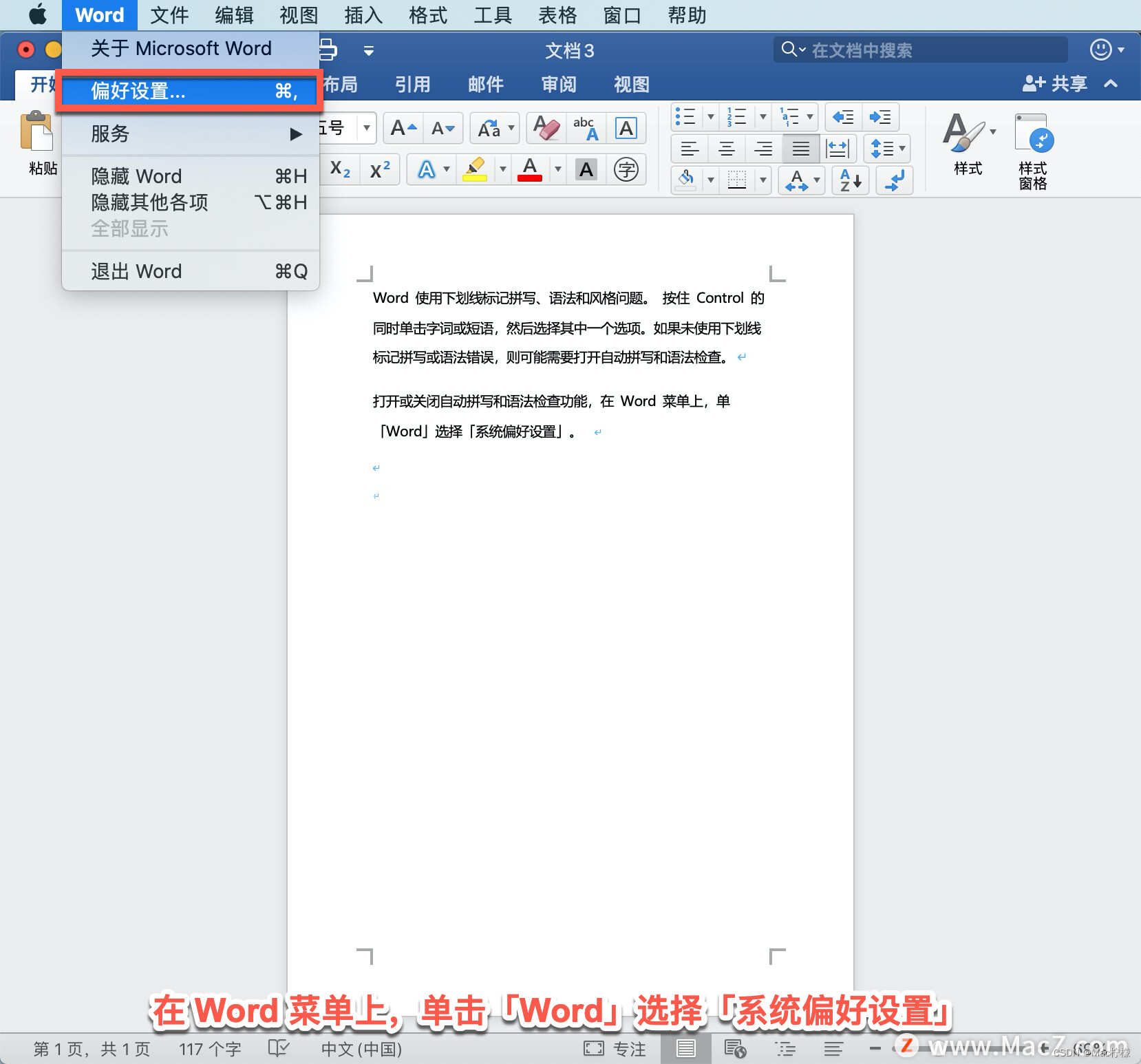Open font color dropdown arrow
This screenshot has width=1141, height=1064.
tap(557, 169)
